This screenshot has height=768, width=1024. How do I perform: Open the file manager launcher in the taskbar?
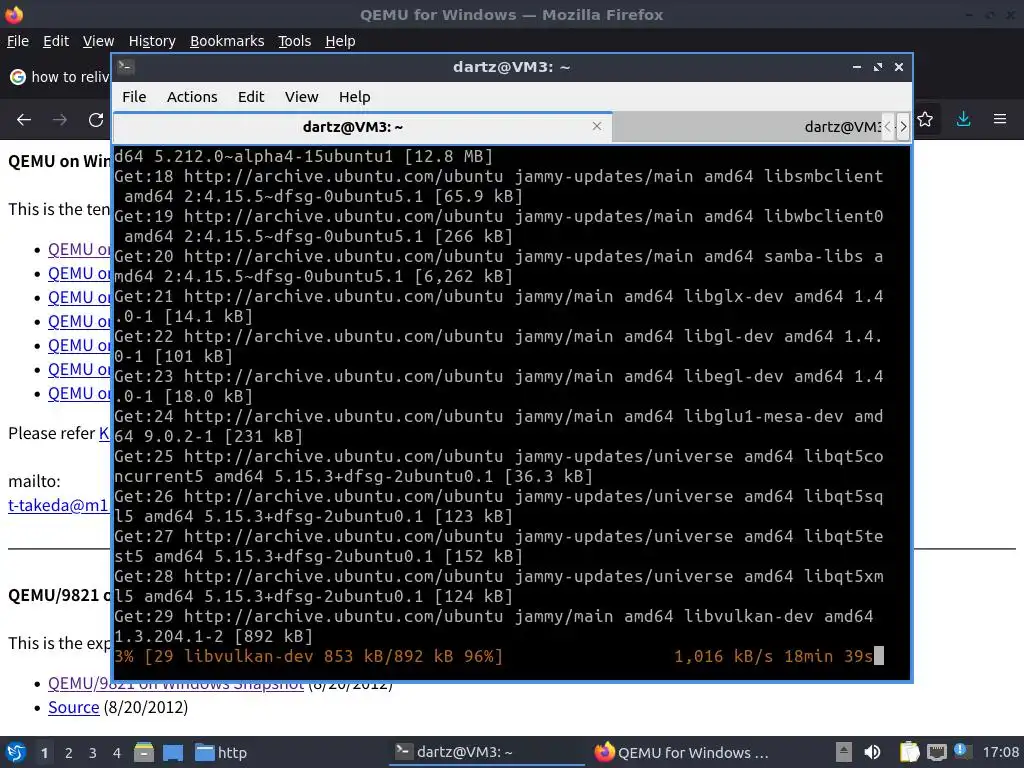tap(144, 752)
